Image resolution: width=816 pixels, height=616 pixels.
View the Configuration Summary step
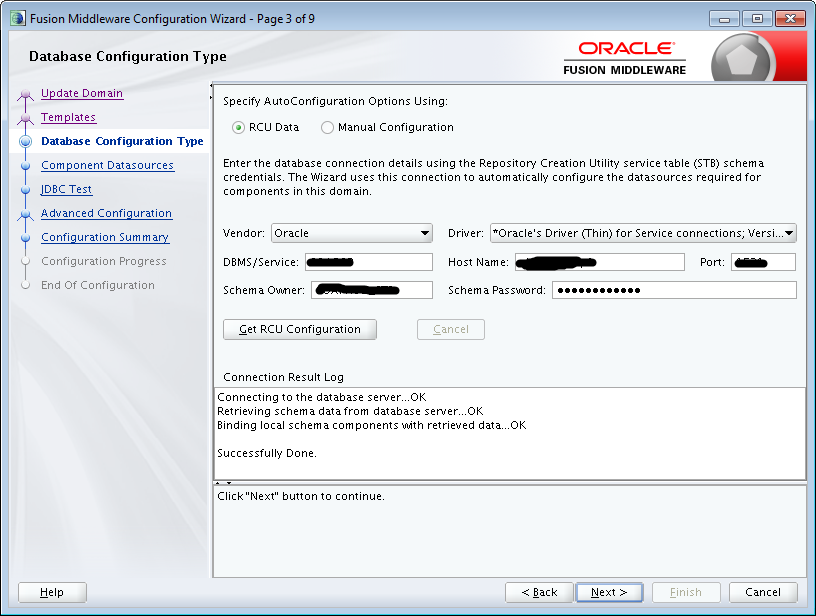point(104,237)
